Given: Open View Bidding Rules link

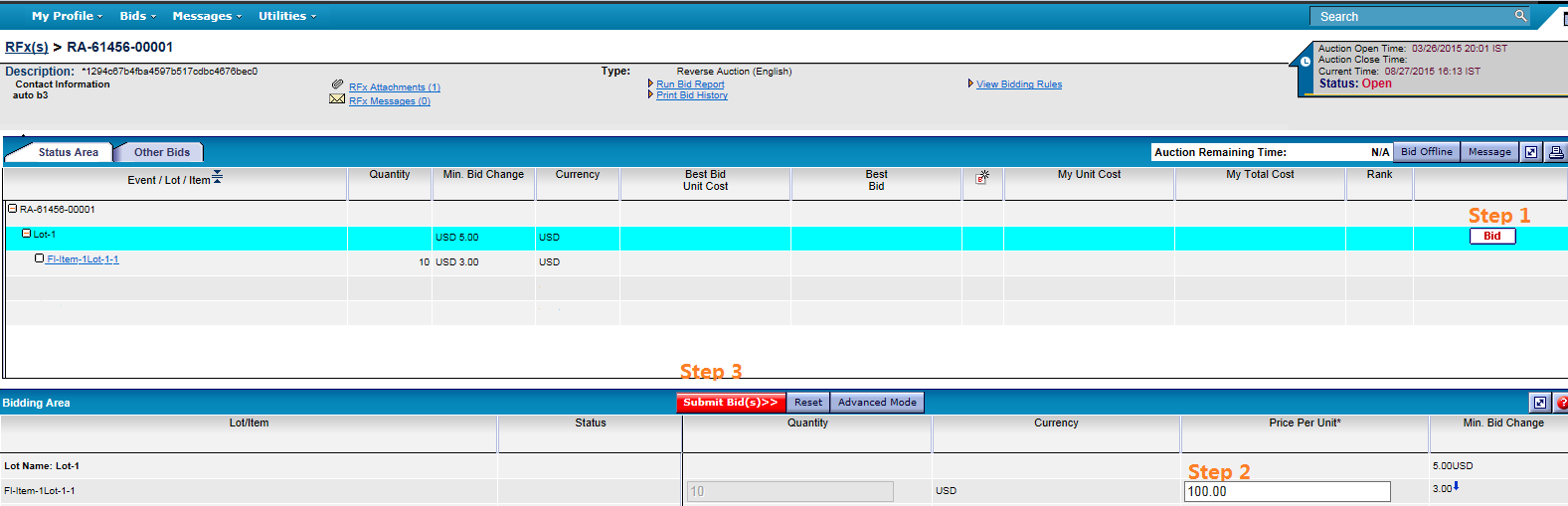Looking at the screenshot, I should (x=1019, y=84).
